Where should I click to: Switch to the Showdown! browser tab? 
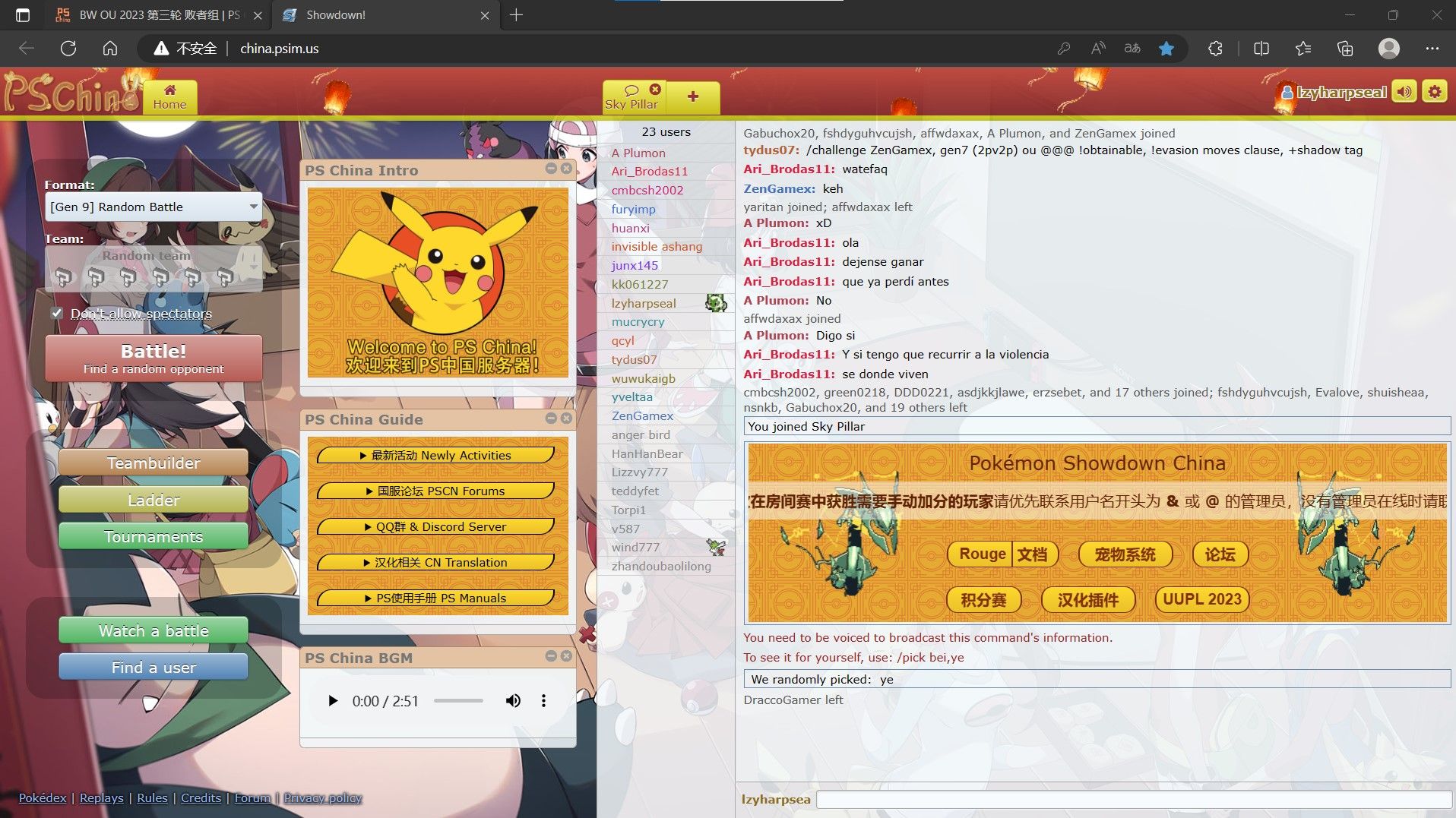(380, 15)
